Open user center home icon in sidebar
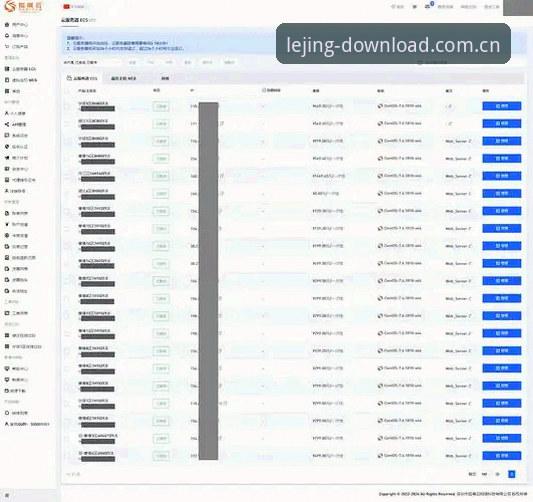The height and width of the screenshot is (502, 533). click(7, 24)
